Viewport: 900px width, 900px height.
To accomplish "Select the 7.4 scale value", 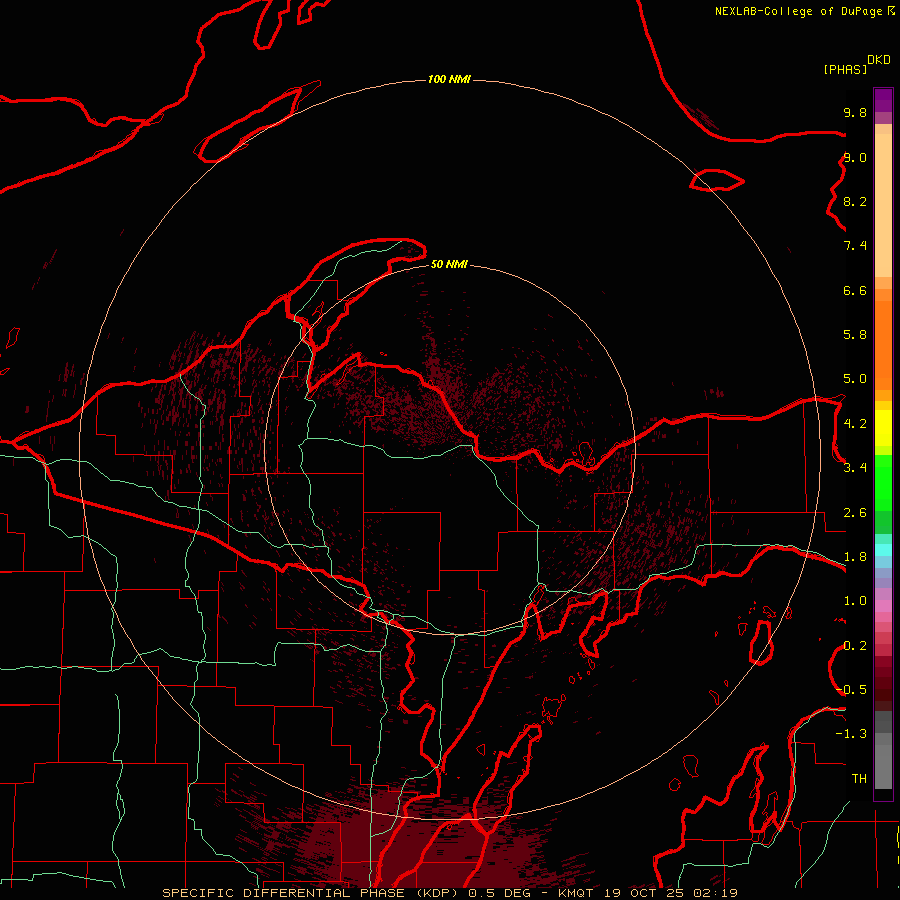I will coord(855,246).
